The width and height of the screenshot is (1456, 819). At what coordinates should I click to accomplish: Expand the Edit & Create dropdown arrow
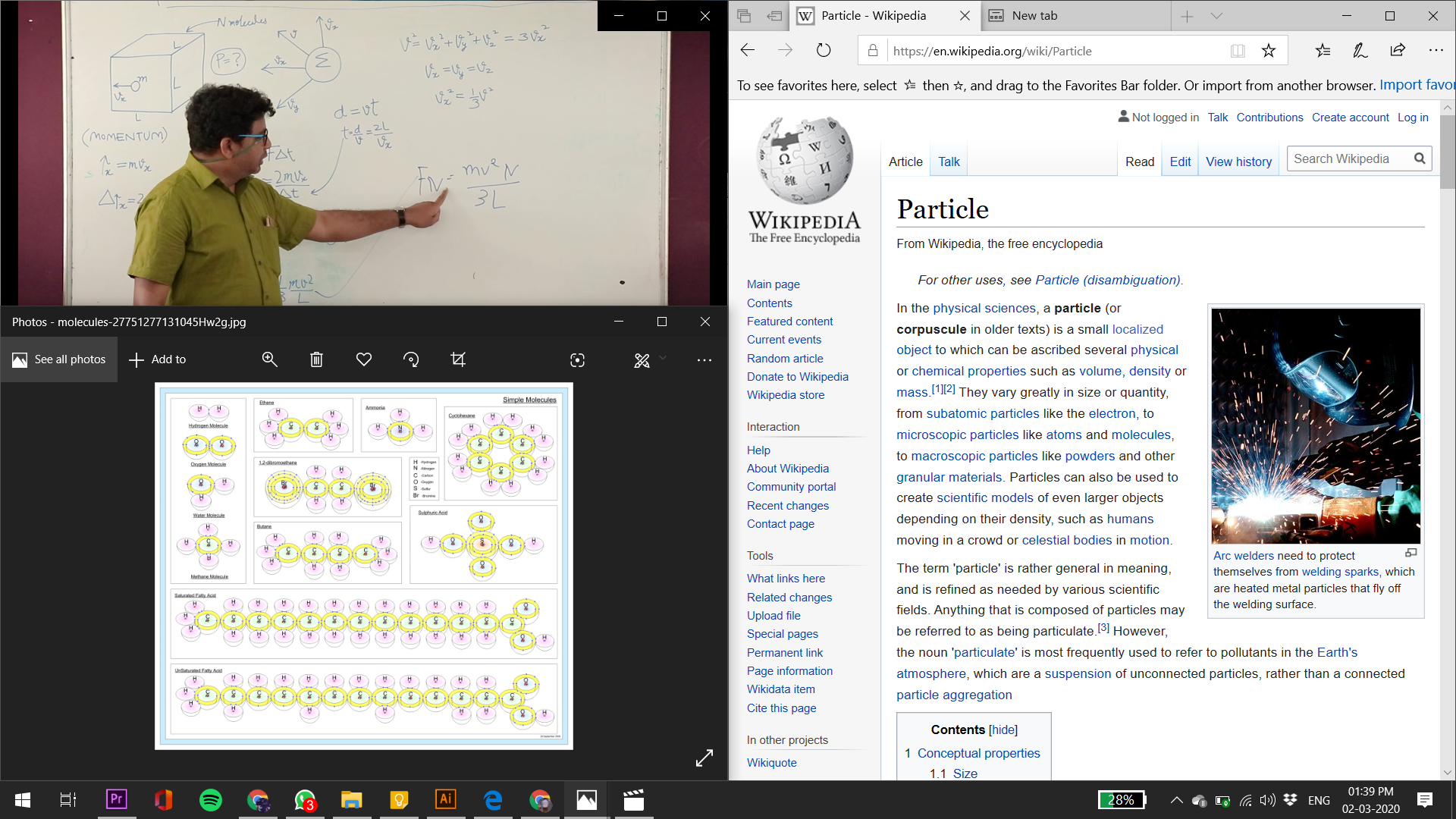tap(664, 359)
